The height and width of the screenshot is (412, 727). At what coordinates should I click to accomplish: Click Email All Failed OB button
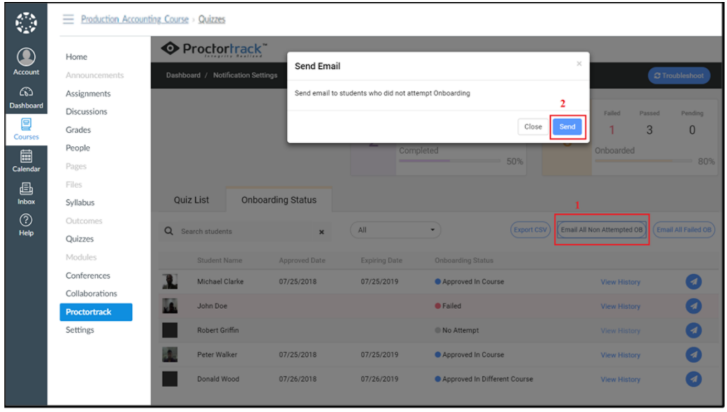(x=684, y=229)
